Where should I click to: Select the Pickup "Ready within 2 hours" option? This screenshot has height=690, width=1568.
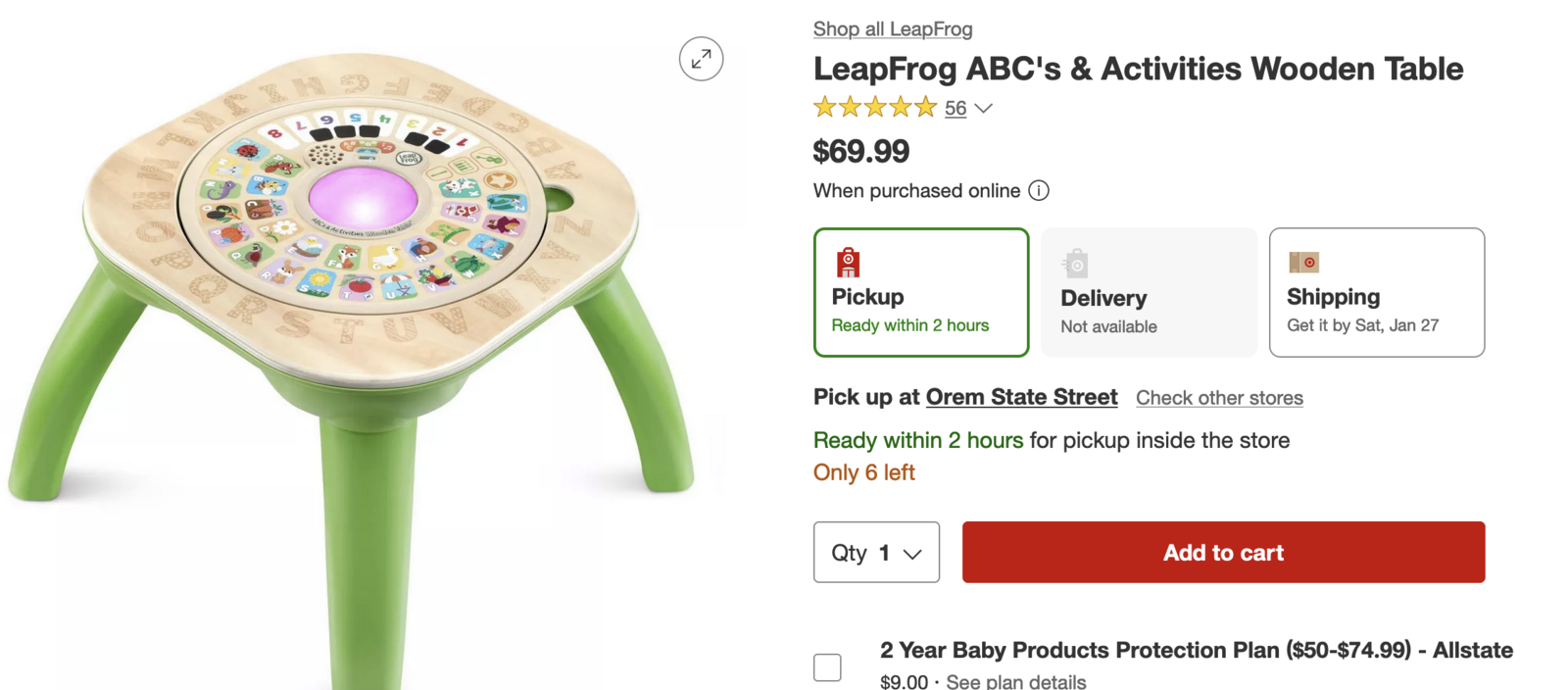[920, 292]
